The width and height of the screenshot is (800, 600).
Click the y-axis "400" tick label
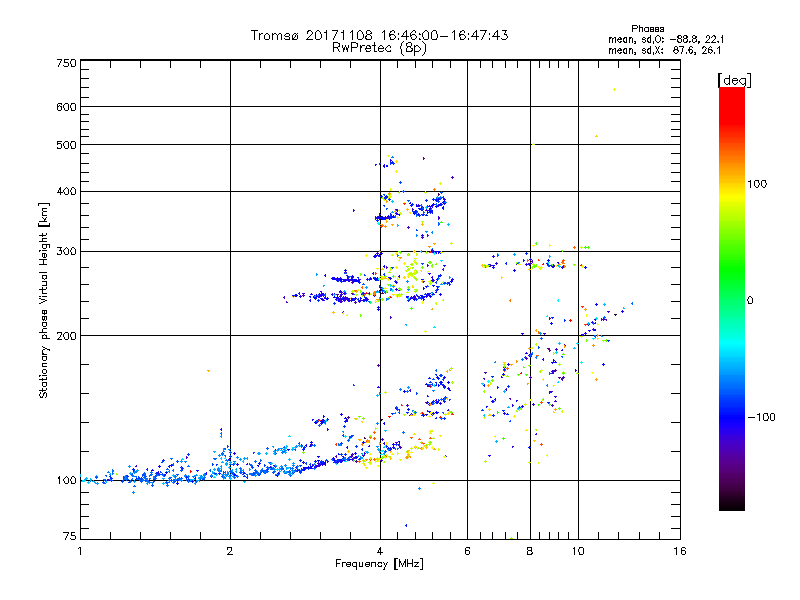[66, 192]
